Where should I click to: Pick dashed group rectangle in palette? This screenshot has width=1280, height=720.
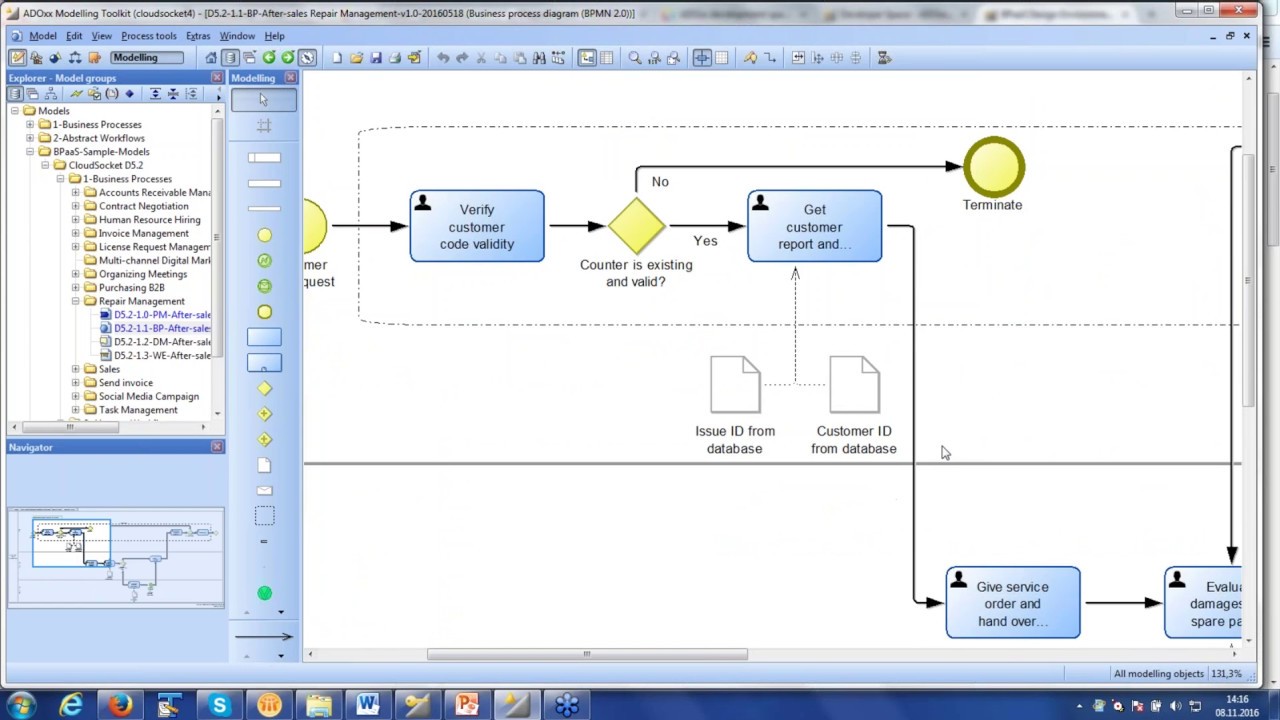coord(264,516)
